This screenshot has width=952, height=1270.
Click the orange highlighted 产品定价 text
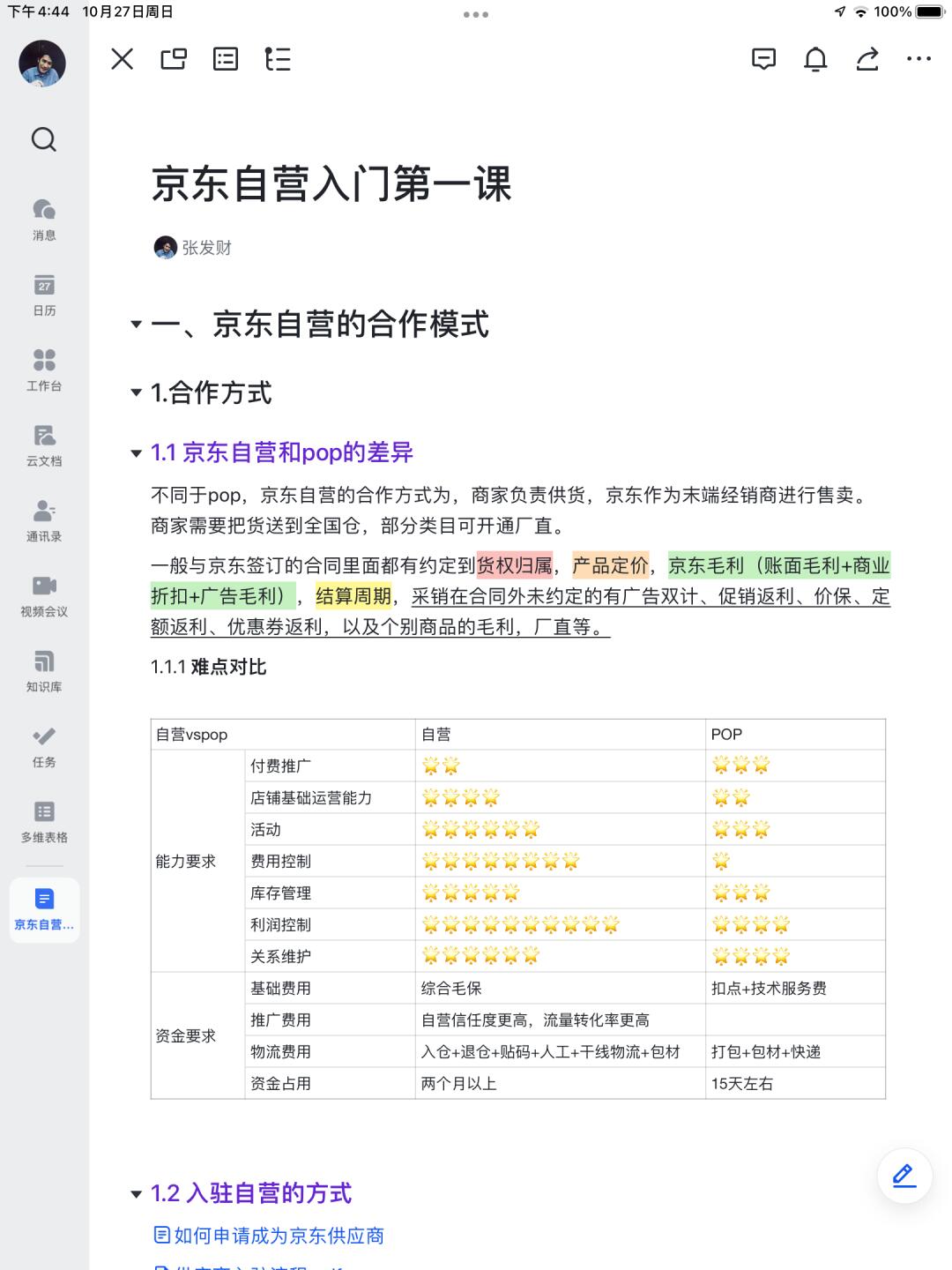coord(610,565)
